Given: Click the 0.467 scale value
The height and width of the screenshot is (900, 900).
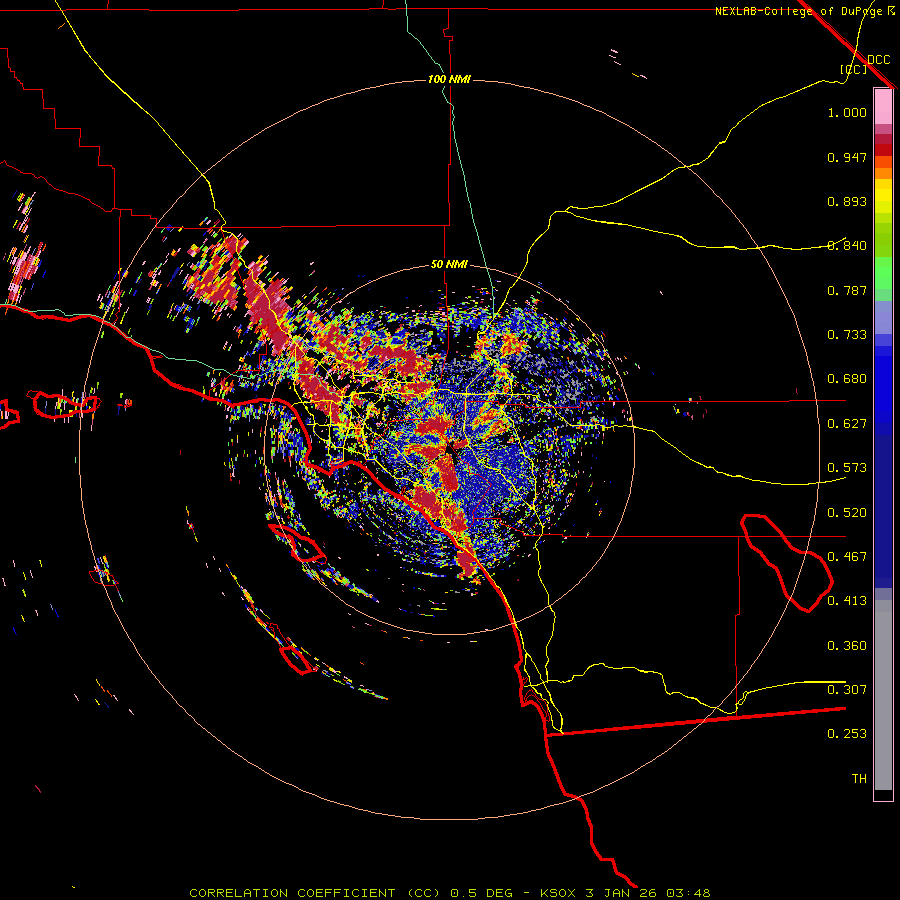Looking at the screenshot, I should (x=847, y=557).
